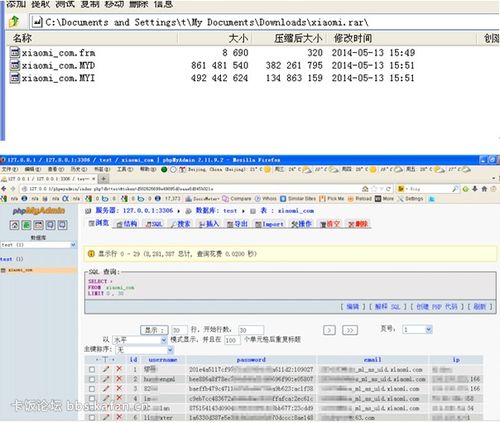Image resolution: width=500 pixels, height=423 pixels.
Task: Click Similar Sites in the add-on toolbar
Action: coord(298,199)
